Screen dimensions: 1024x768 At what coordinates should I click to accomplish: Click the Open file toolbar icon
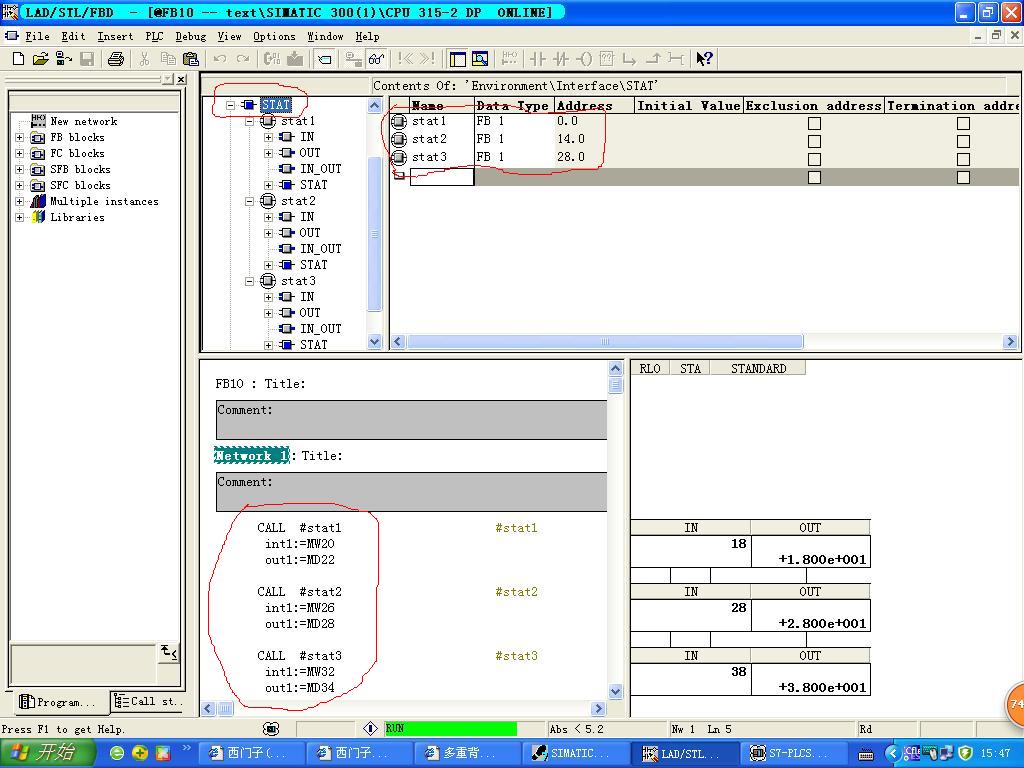point(40,59)
